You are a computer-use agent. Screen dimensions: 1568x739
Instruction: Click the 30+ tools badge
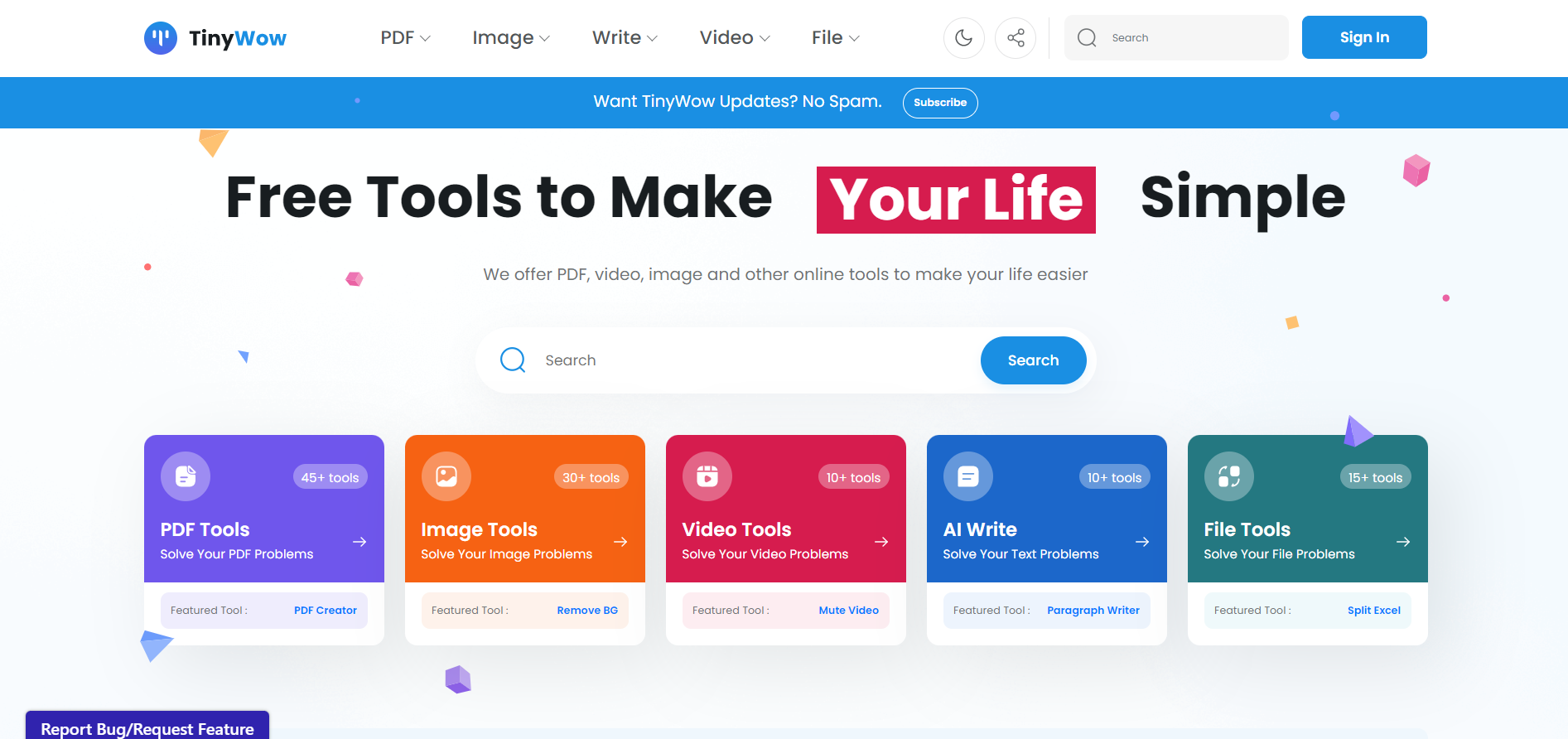tap(591, 477)
